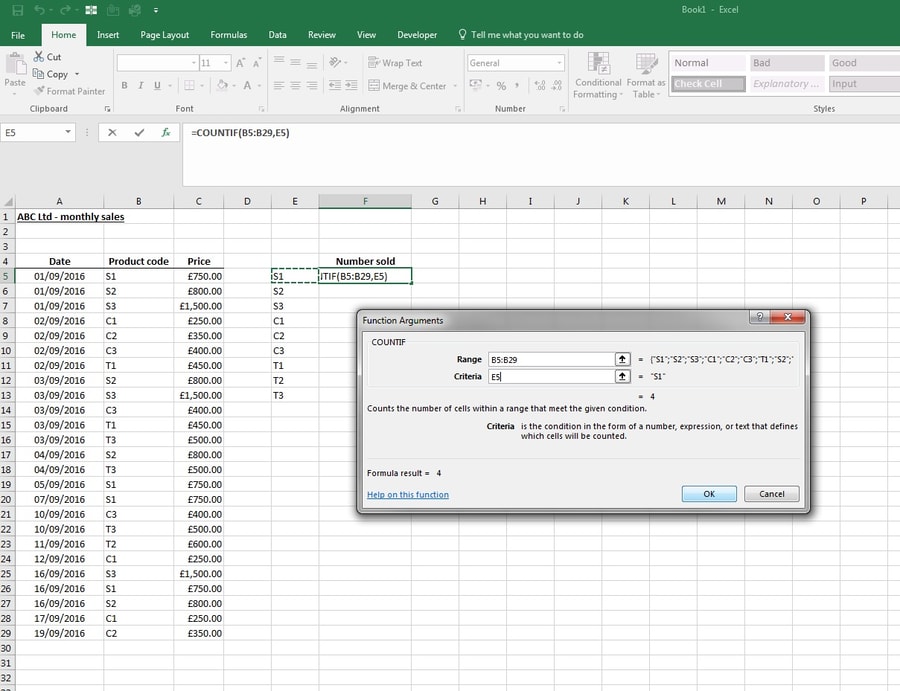Open the Help on this function link
Viewport: 900px width, 691px height.
(408, 495)
